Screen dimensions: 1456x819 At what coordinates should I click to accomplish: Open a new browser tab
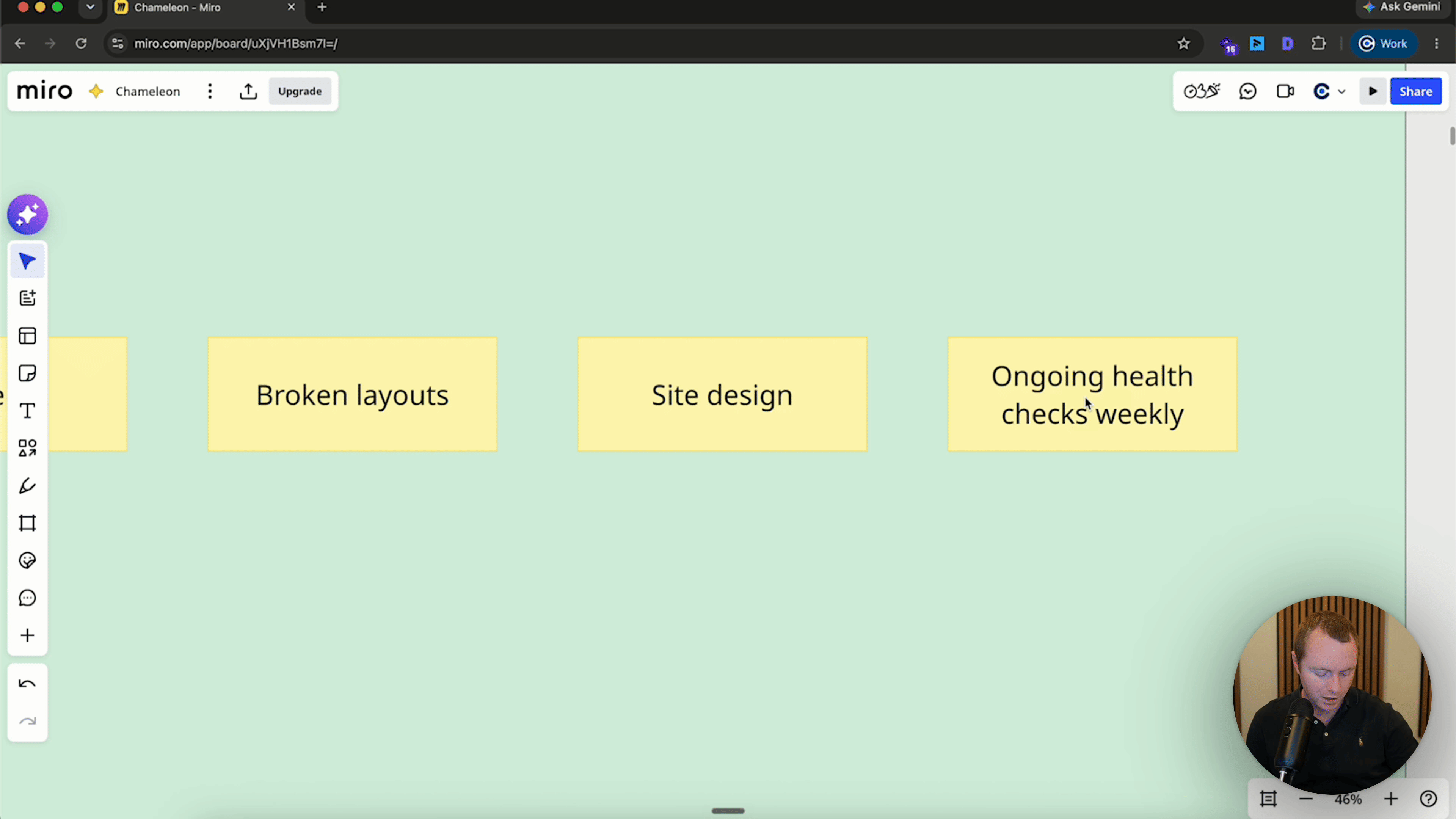point(322,7)
